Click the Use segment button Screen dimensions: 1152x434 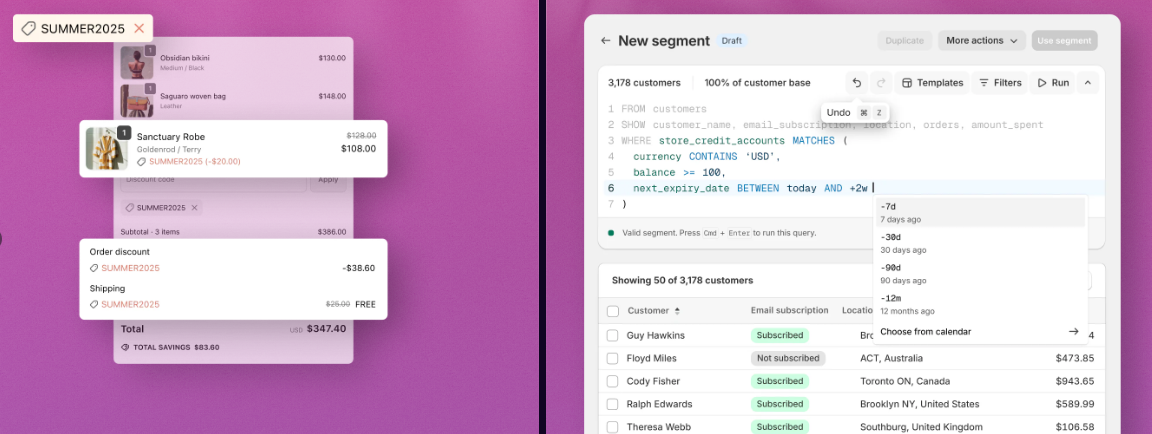(x=1064, y=41)
